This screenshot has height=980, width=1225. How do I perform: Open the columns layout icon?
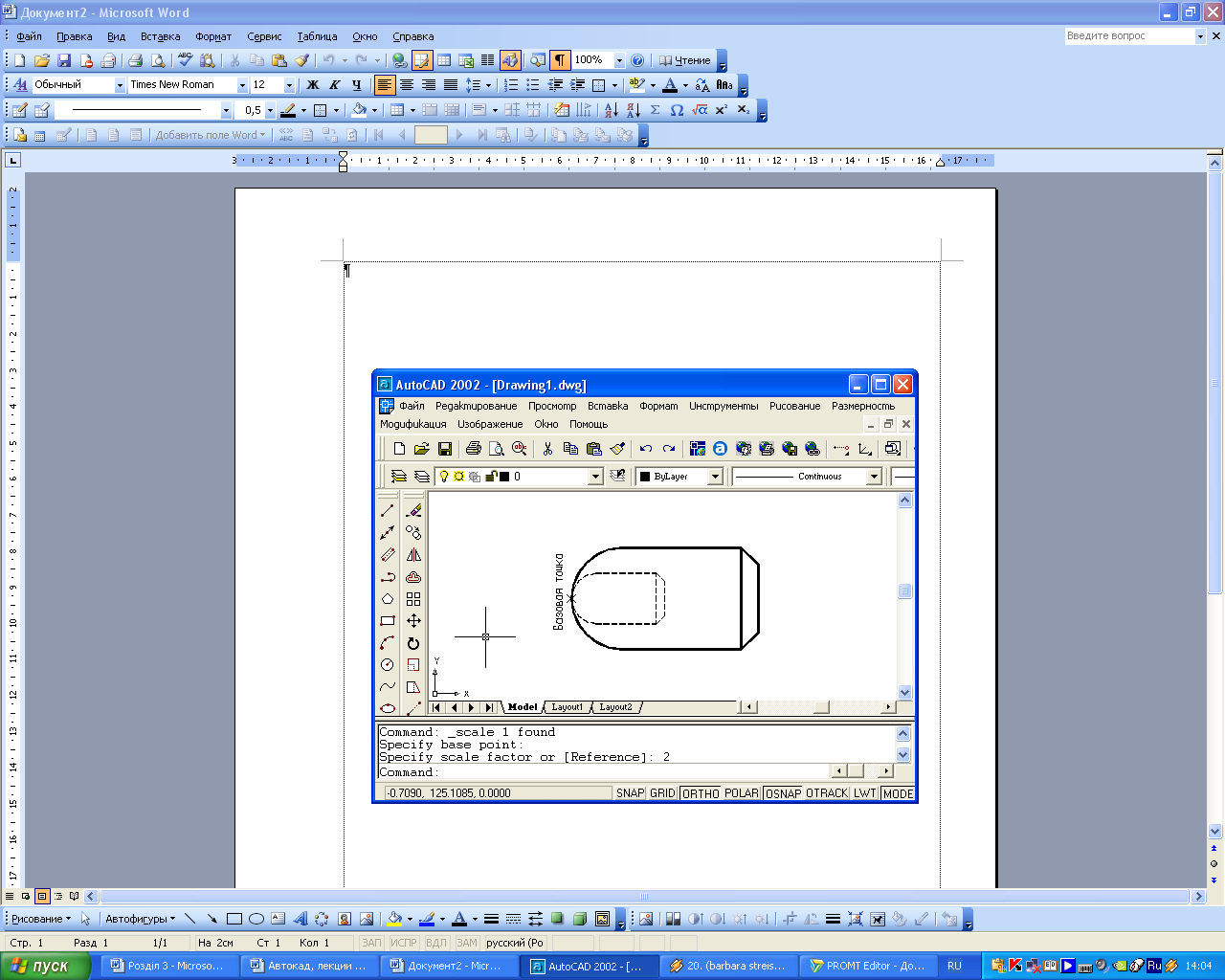point(487,60)
